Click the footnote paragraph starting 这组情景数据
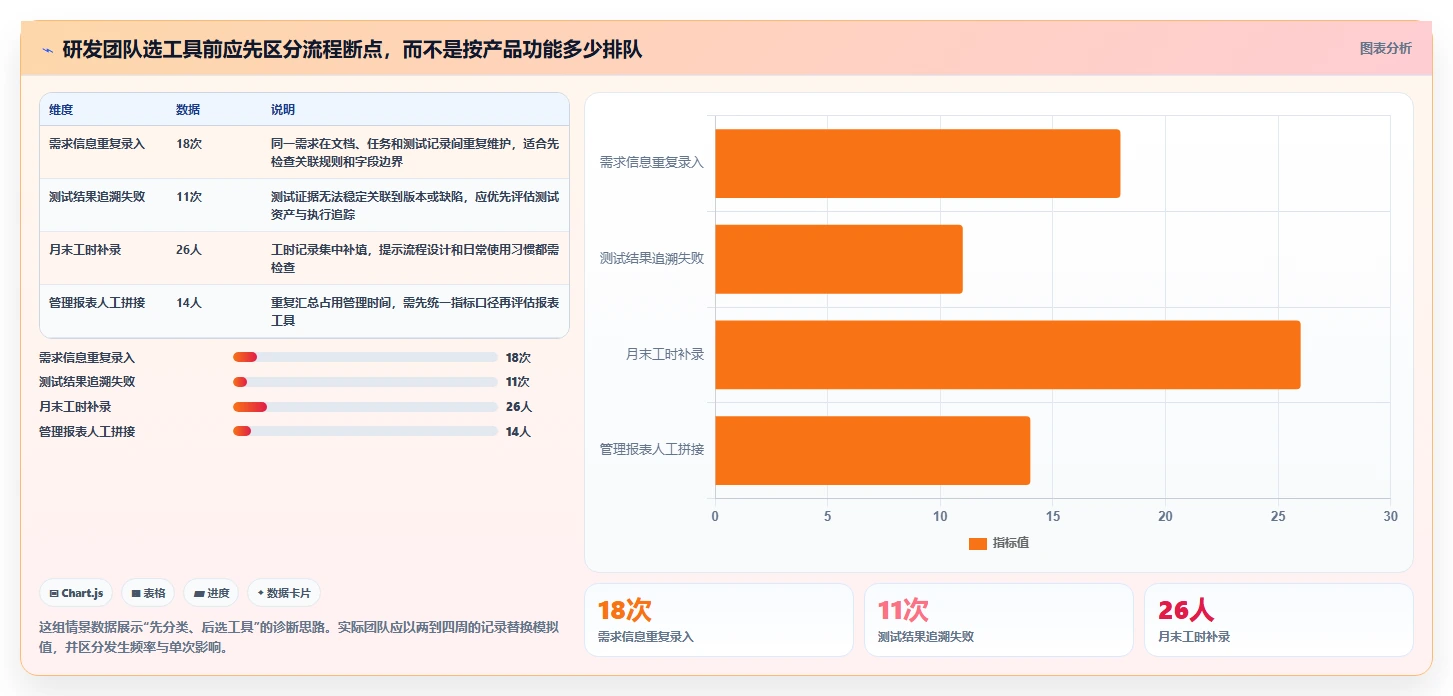The height and width of the screenshot is (696, 1453). point(299,637)
